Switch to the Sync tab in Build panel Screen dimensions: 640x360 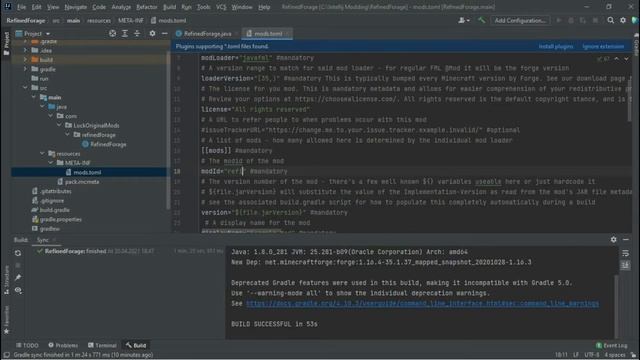43,240
